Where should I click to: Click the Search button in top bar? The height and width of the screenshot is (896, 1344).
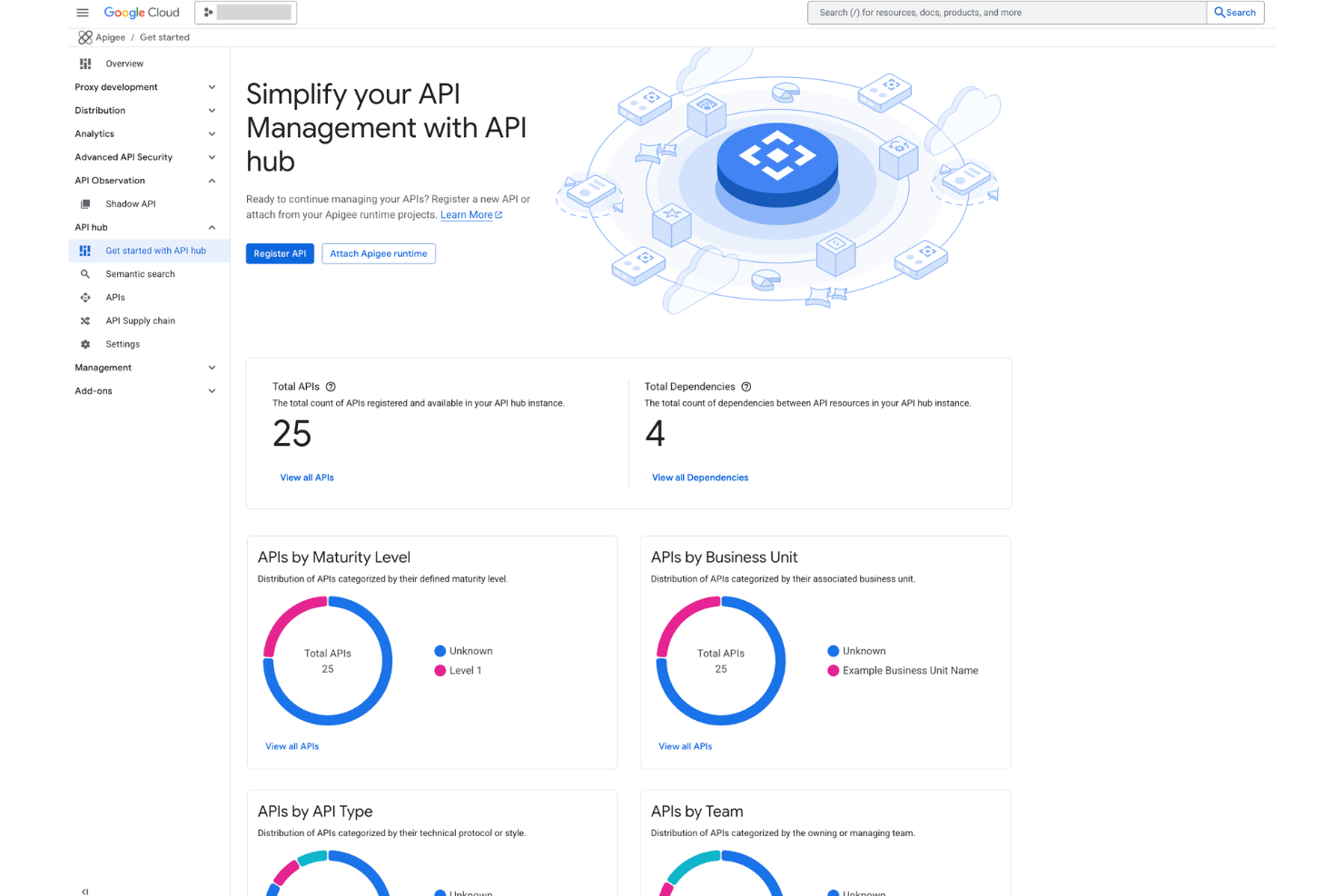(1236, 13)
